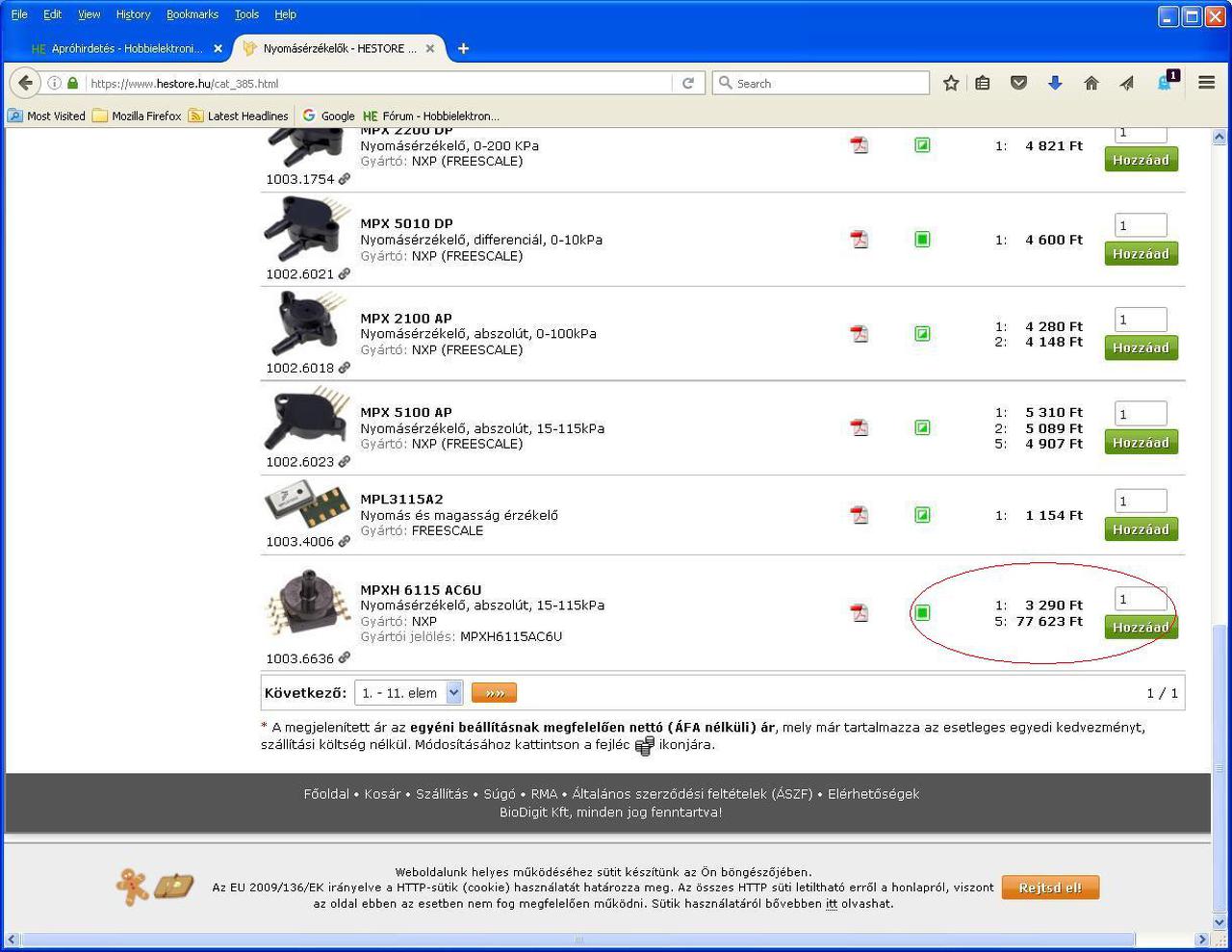
Task: Bookmark this page with the star icon
Action: (x=951, y=84)
